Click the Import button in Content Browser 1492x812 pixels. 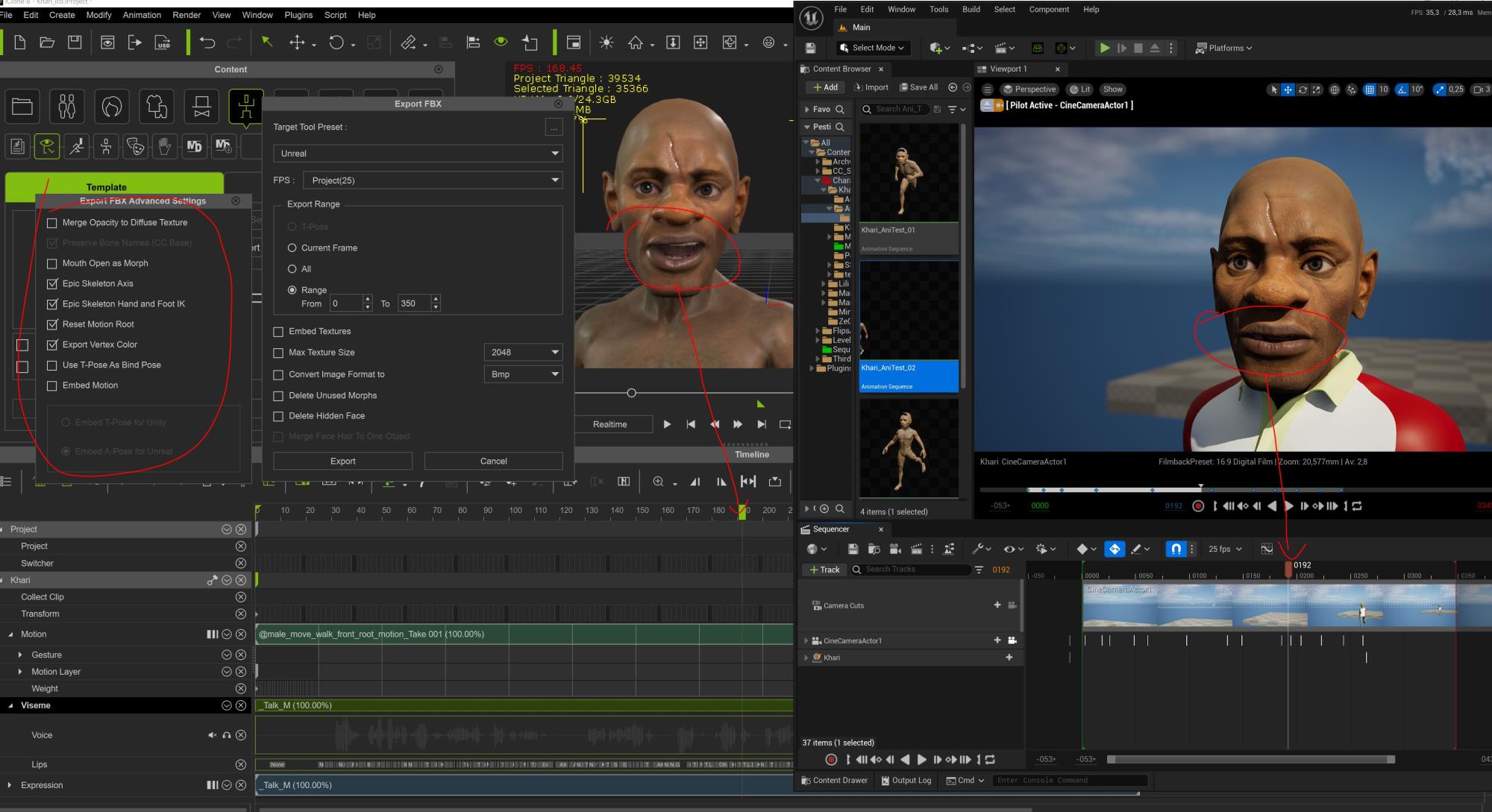pyautogui.click(x=871, y=87)
